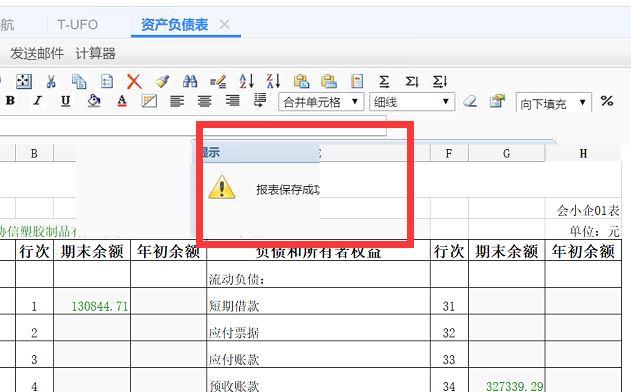Click the first Sigma sum icon
Screen dimensions: 631x392
[384, 81]
